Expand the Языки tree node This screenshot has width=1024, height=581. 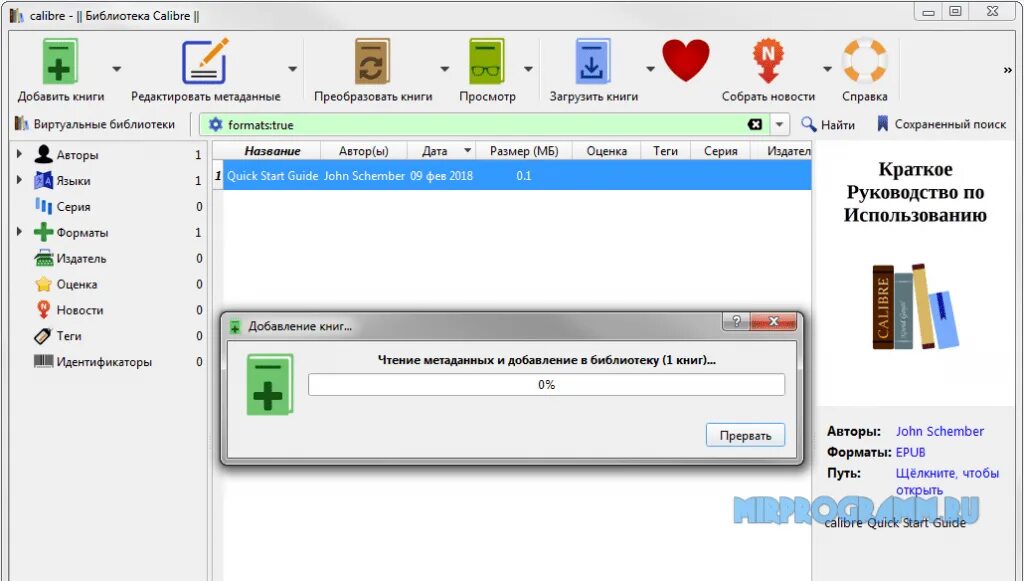click(x=19, y=180)
